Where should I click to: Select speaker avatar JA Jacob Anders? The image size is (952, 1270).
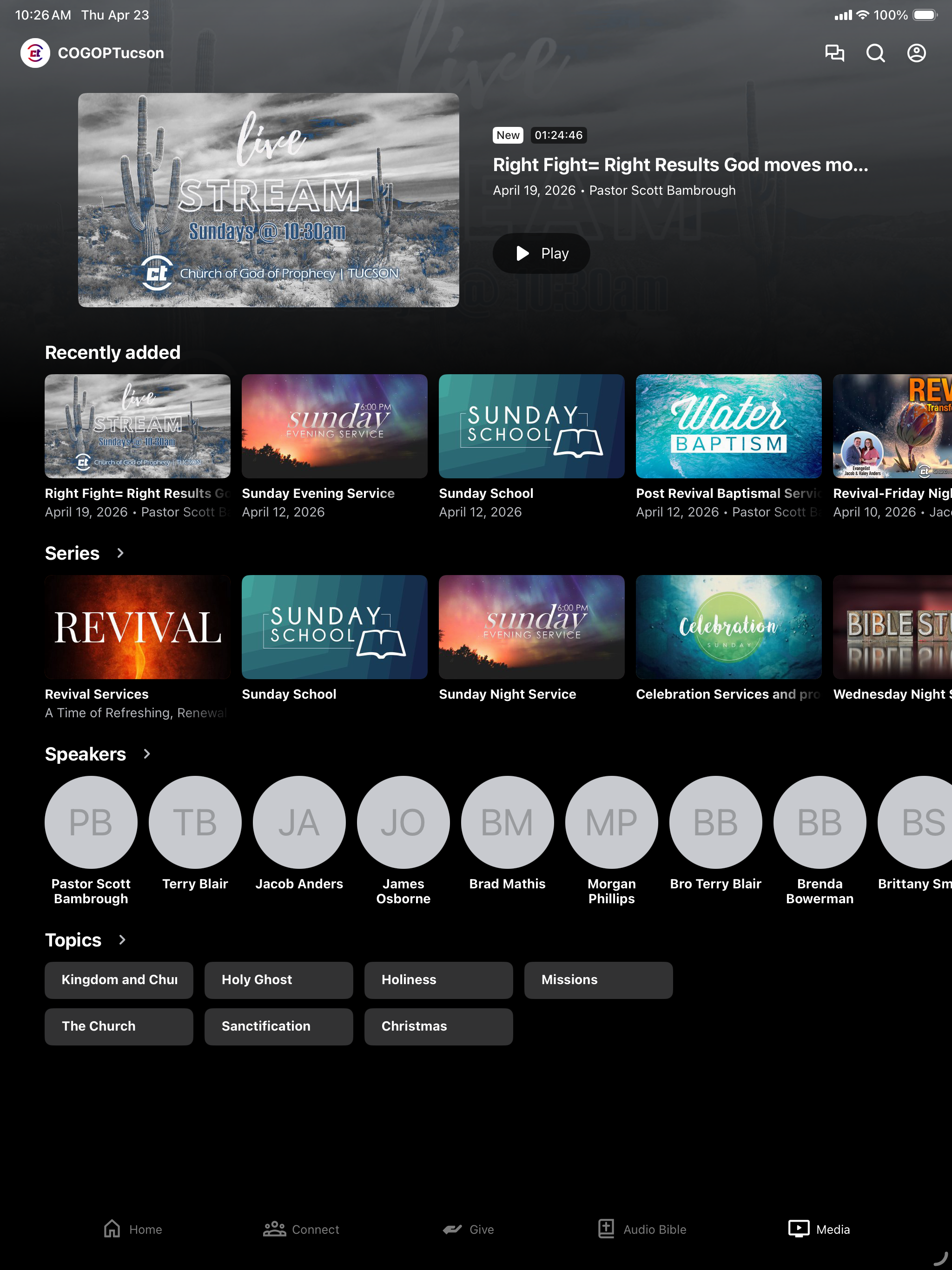[299, 822]
